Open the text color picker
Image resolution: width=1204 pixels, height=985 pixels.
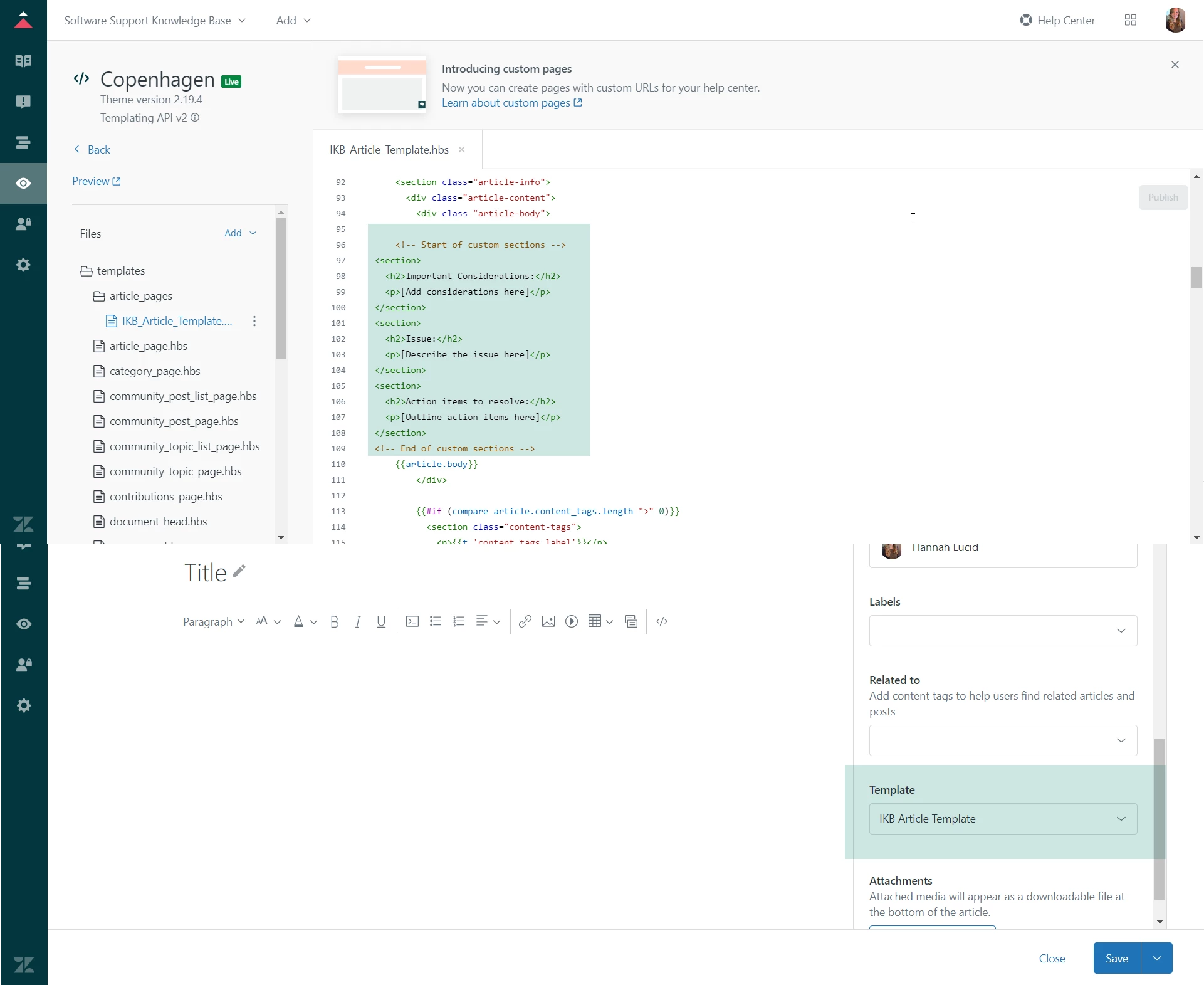[299, 621]
